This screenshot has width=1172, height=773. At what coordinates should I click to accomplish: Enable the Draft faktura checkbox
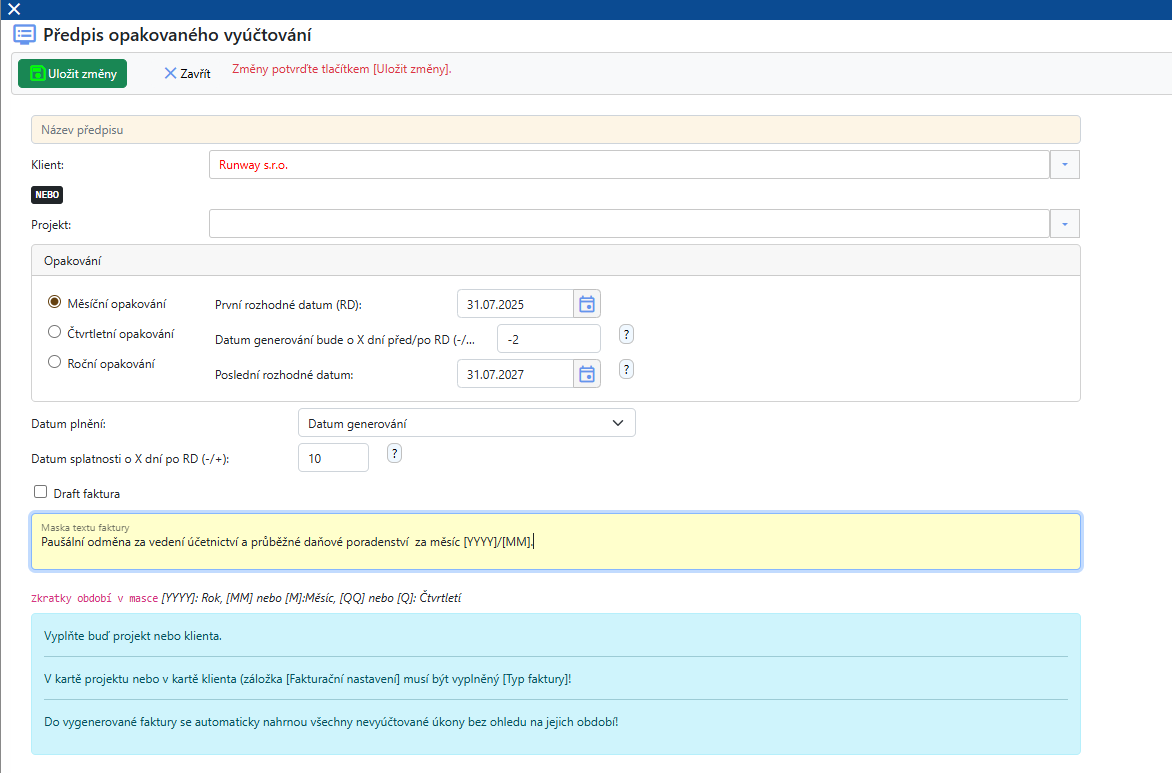[x=41, y=492]
